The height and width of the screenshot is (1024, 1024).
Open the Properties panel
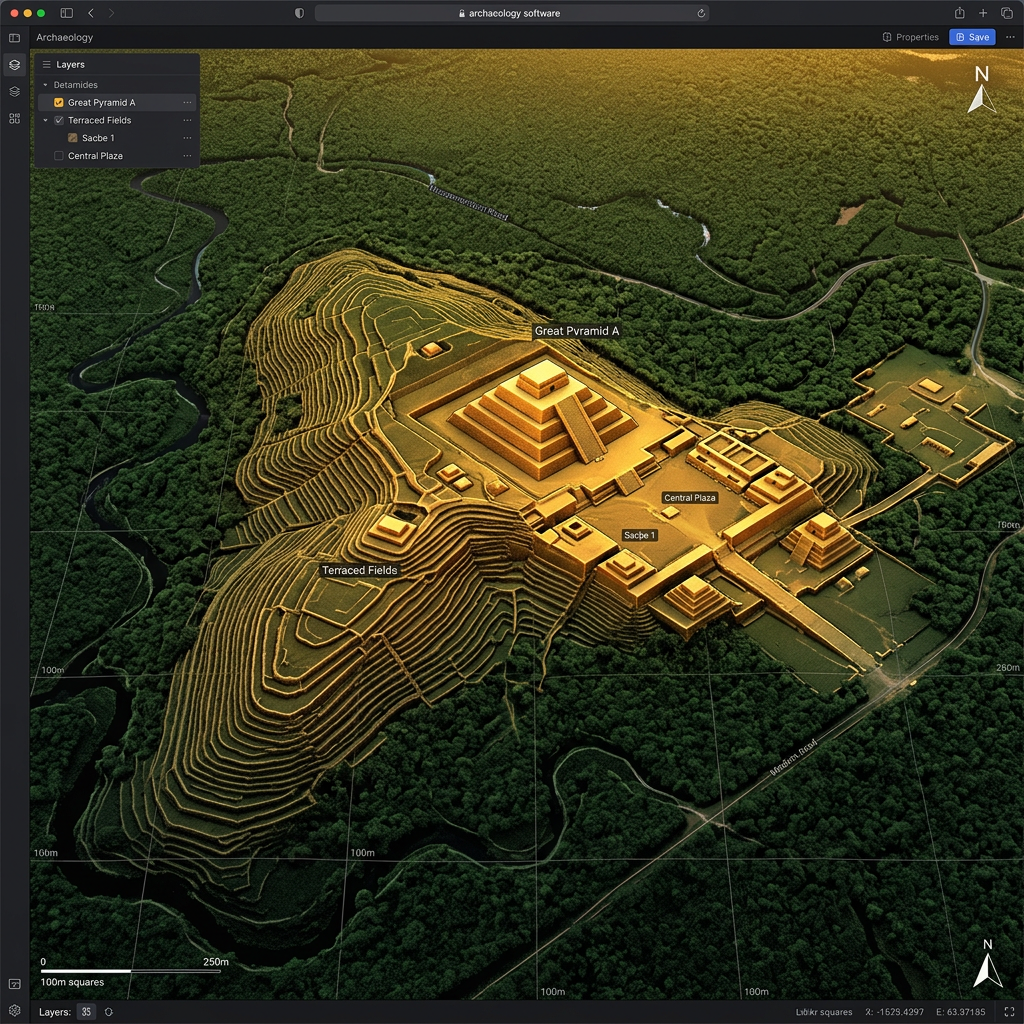click(x=911, y=37)
